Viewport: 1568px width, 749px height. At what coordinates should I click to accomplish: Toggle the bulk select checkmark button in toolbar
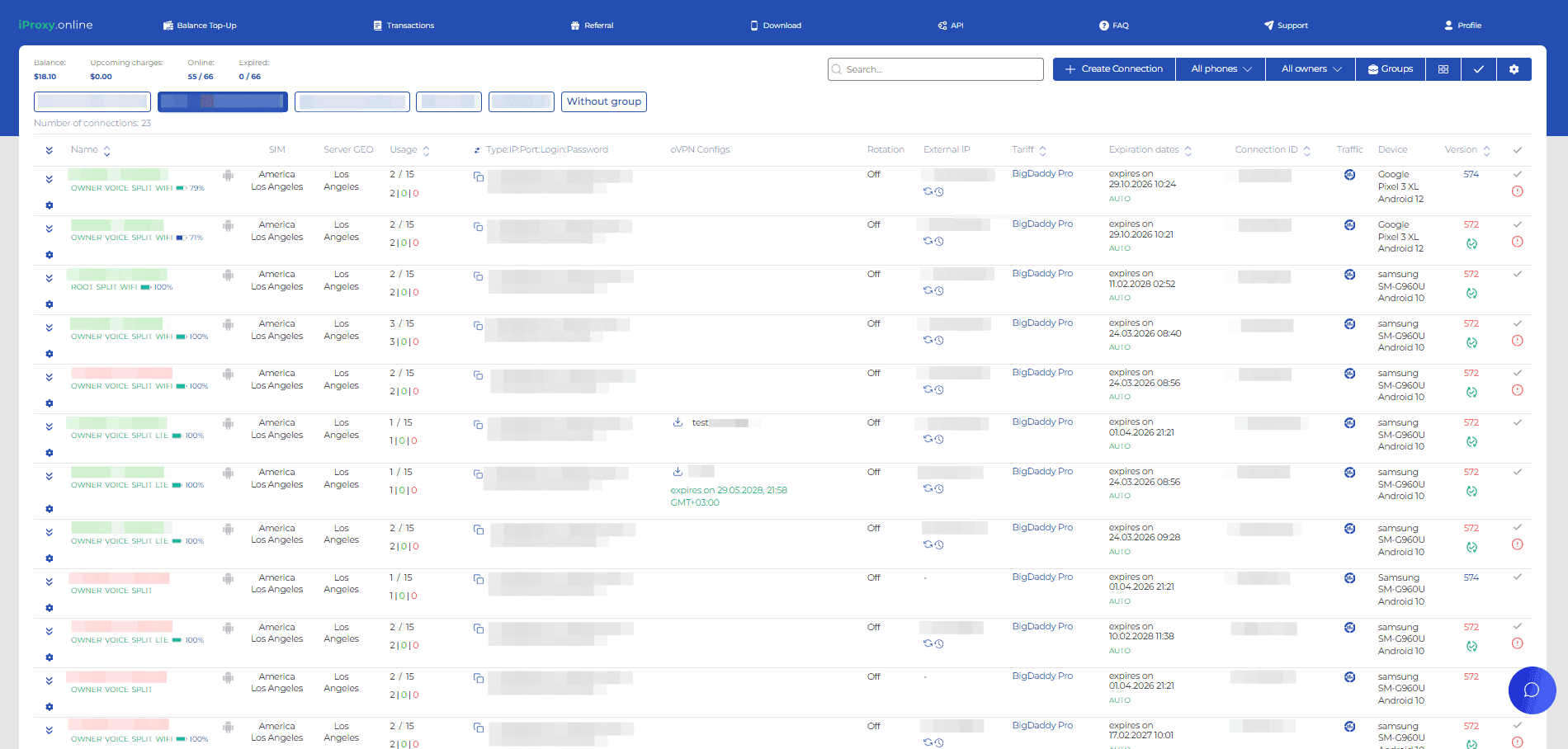pos(1478,69)
